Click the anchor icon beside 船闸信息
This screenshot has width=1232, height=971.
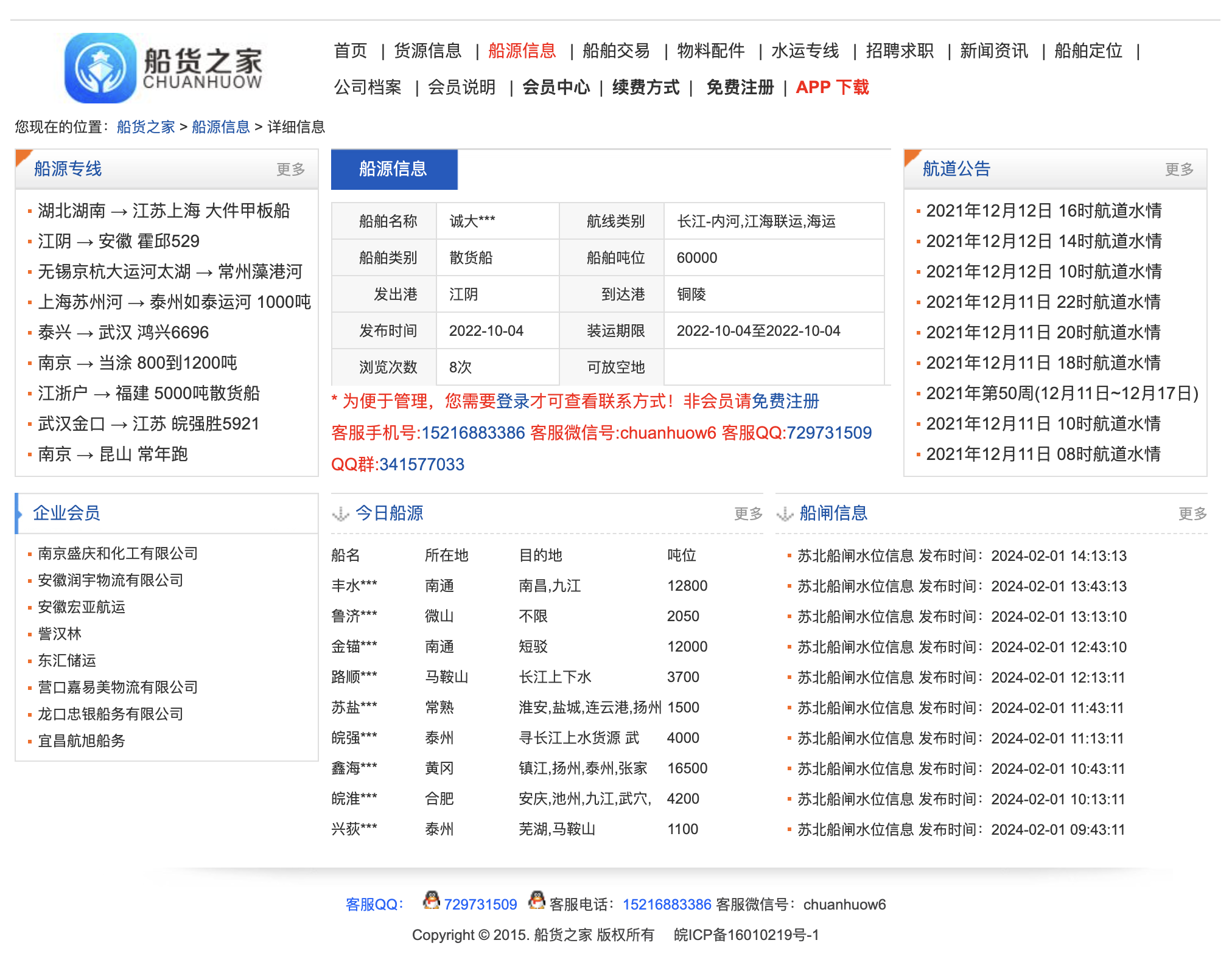tap(785, 514)
